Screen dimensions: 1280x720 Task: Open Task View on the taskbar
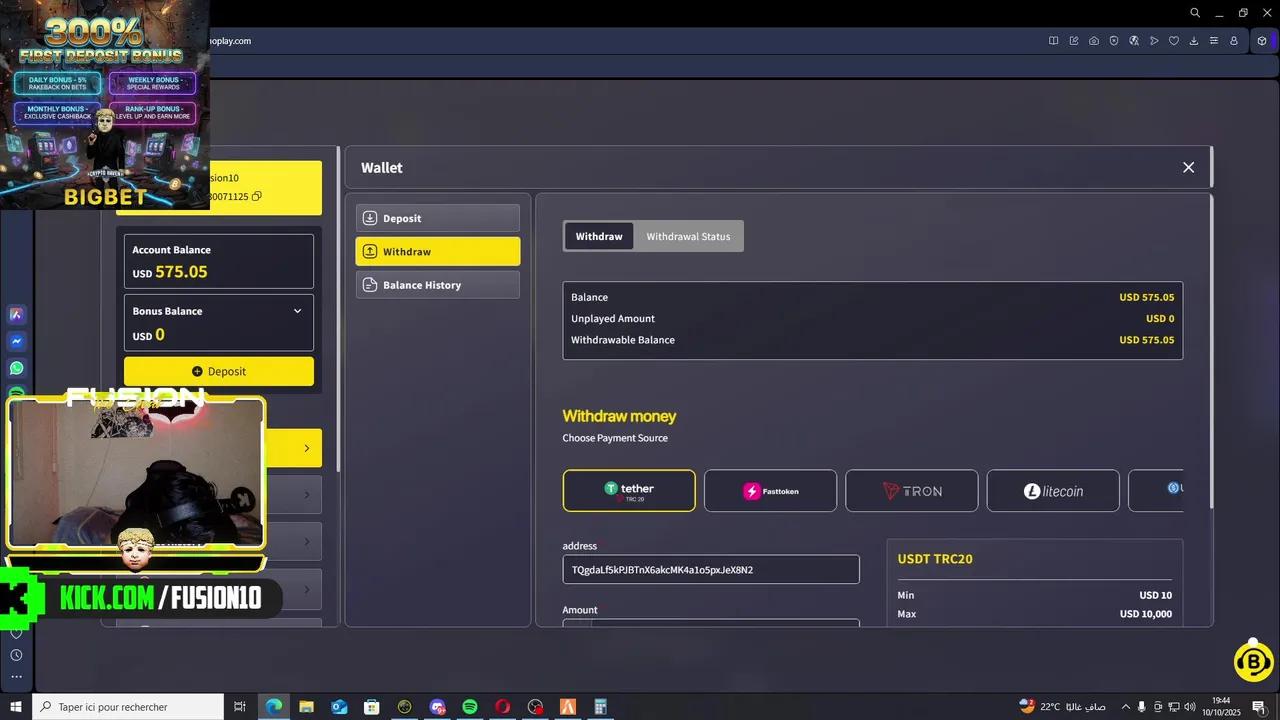(x=240, y=707)
